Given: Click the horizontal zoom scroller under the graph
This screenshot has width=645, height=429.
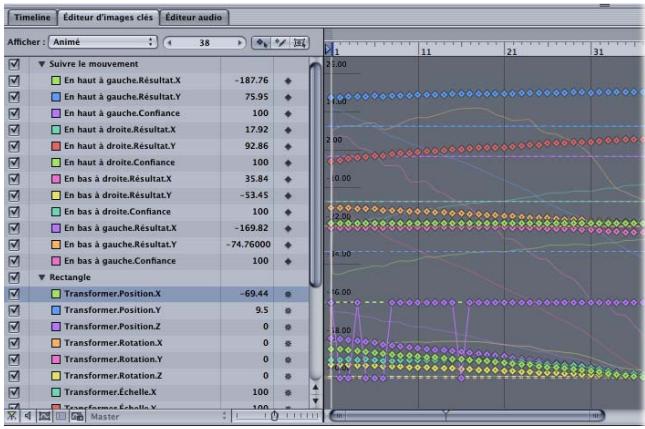Looking at the screenshot, I should (467, 416).
